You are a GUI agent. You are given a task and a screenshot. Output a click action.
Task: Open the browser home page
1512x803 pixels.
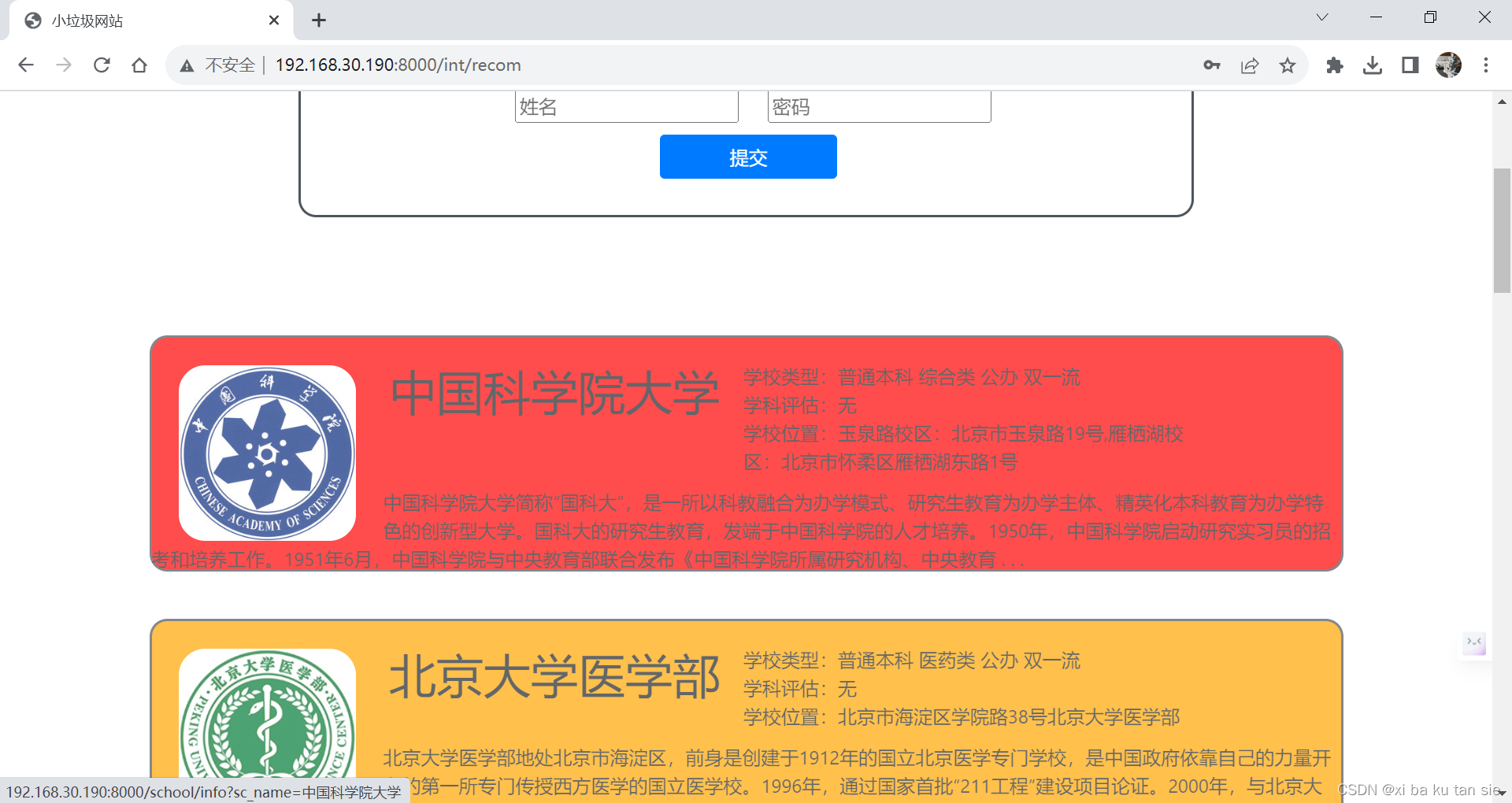139,65
